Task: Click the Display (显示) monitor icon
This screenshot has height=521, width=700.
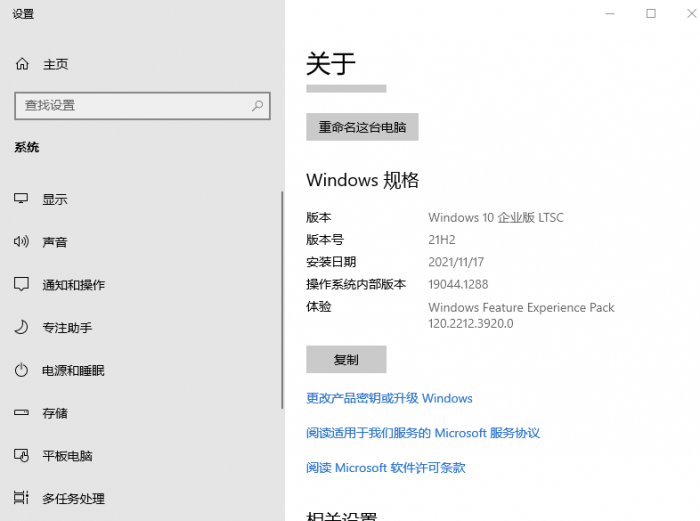Action: click(x=21, y=199)
